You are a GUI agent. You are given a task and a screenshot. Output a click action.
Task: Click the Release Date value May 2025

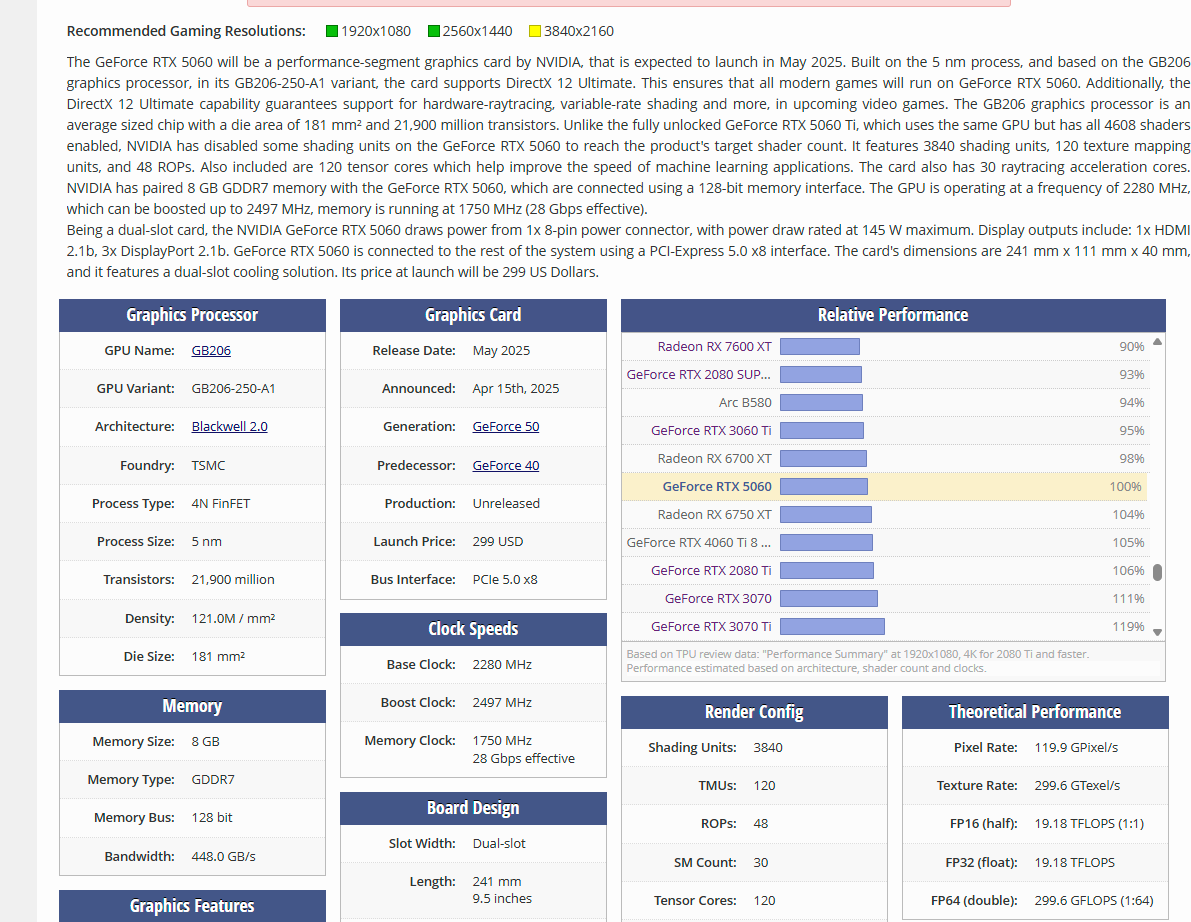501,350
